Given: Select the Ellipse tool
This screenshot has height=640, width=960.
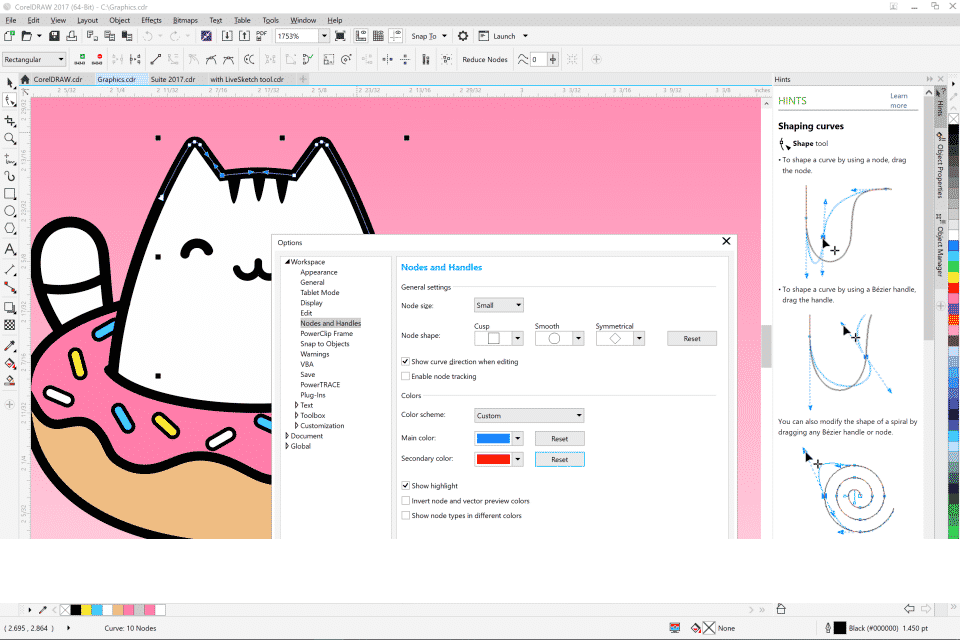Looking at the screenshot, I should (10, 211).
